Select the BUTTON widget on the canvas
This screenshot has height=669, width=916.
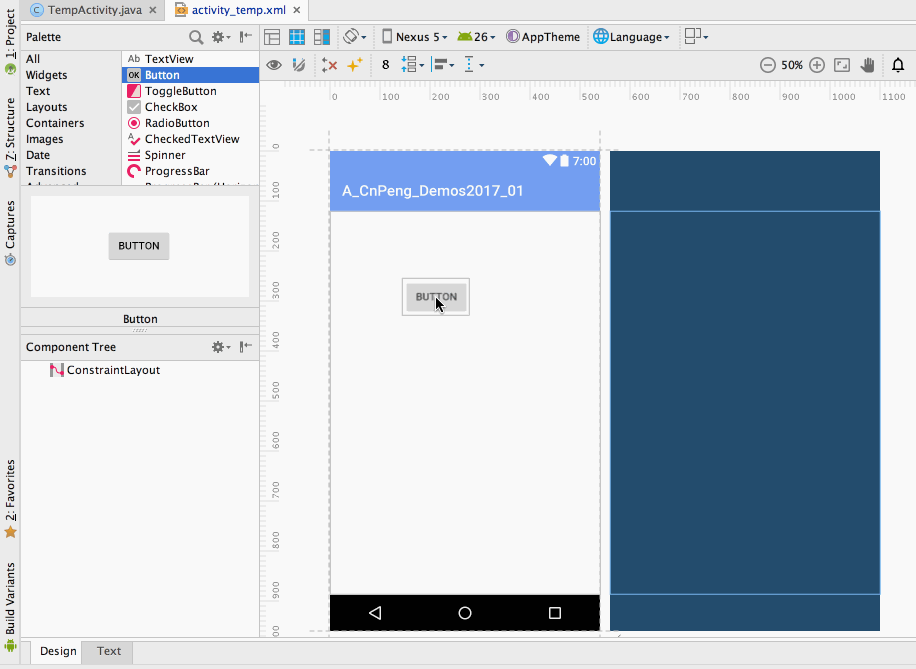pos(435,297)
